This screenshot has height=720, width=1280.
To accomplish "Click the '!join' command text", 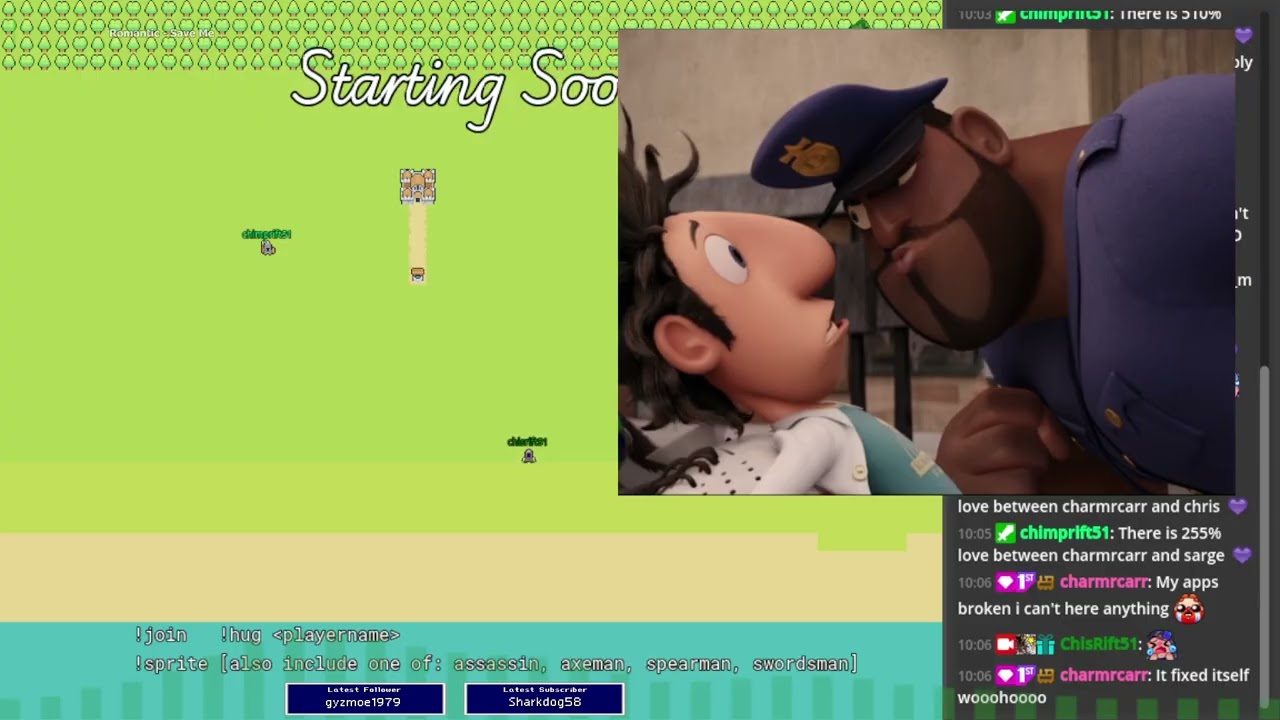I will (161, 635).
